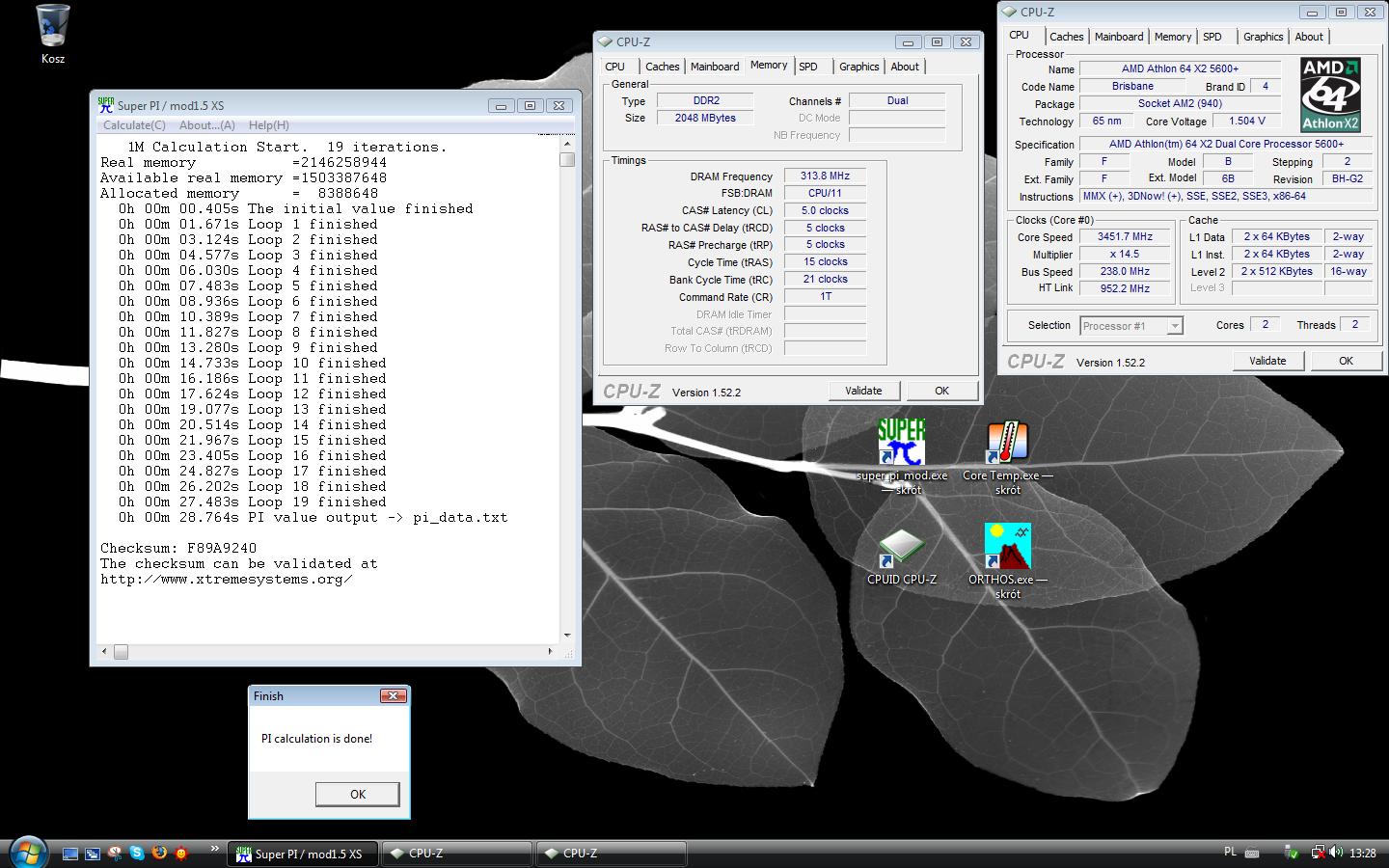Viewport: 1389px width, 868px height.
Task: Open the CPUID CPU-Z desktop shortcut
Action: 901,548
